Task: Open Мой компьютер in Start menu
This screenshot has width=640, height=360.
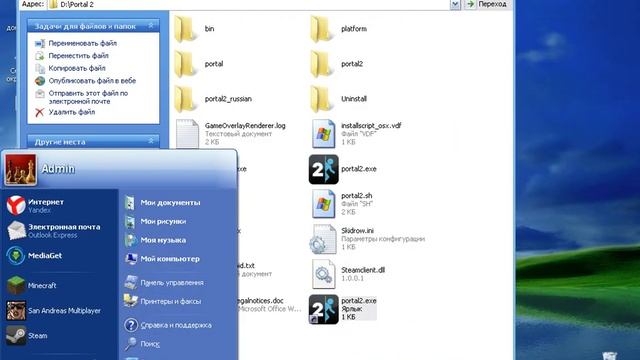Action: pyautogui.click(x=162, y=259)
